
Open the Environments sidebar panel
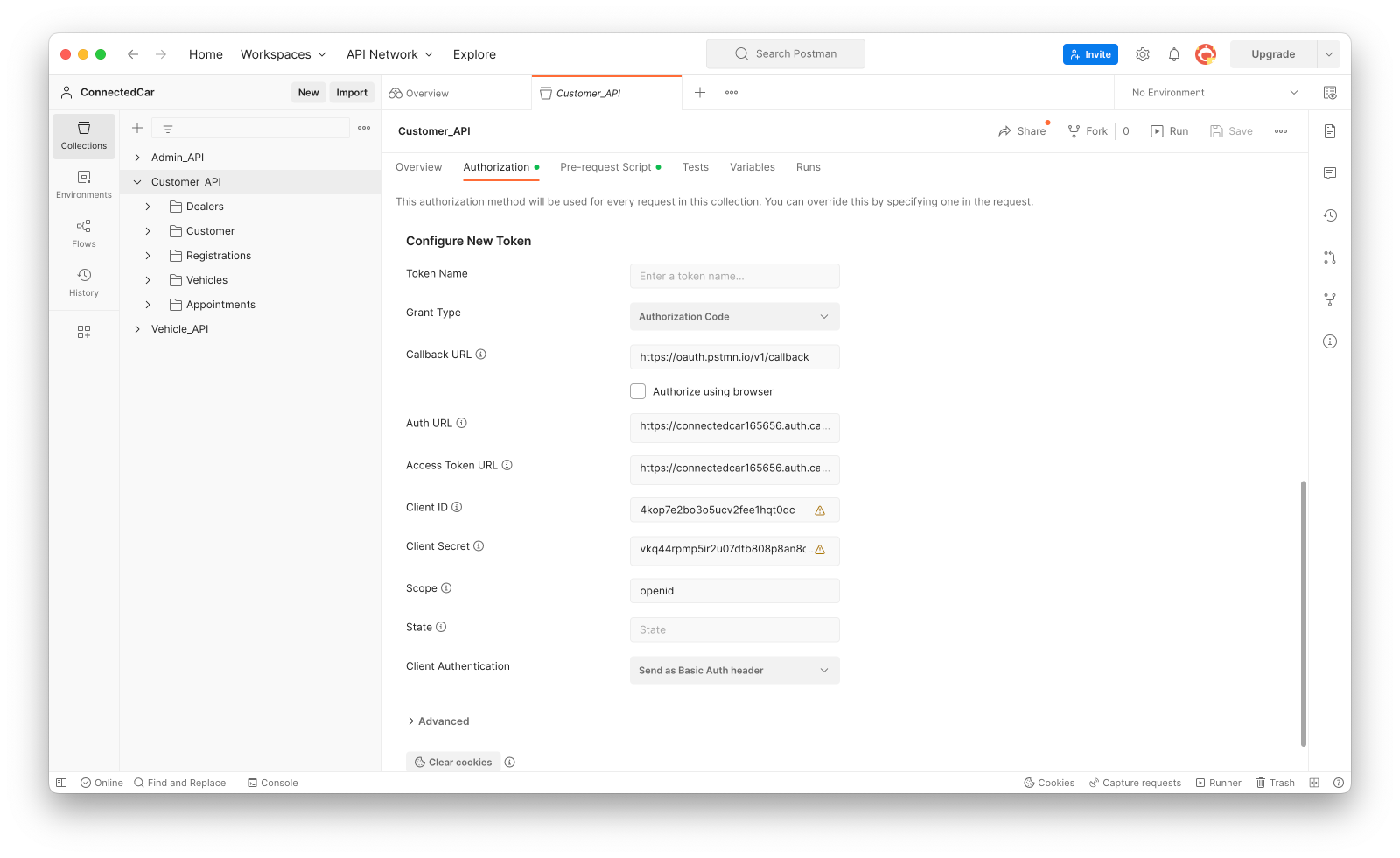click(84, 185)
